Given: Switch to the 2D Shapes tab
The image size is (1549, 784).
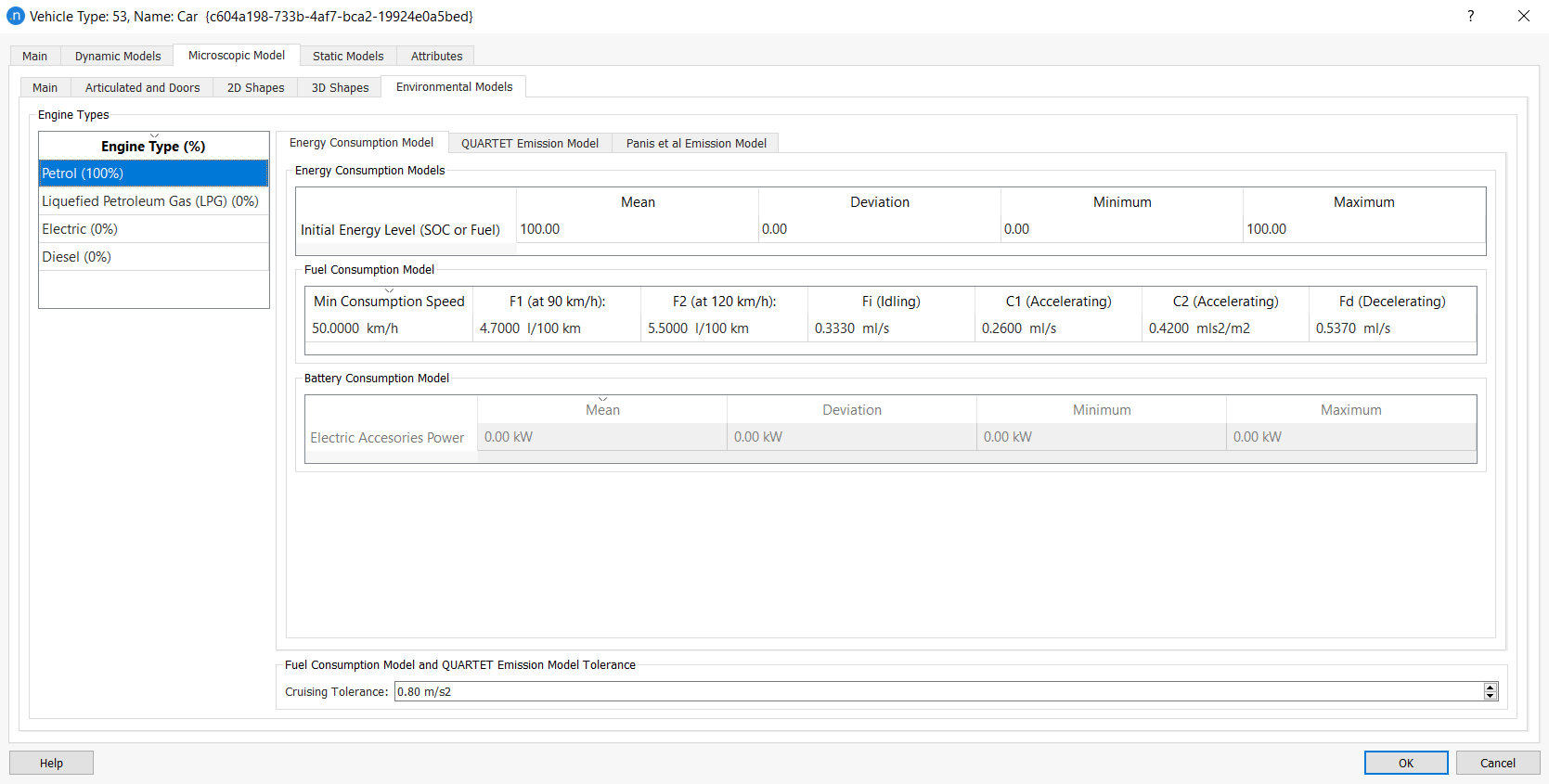Looking at the screenshot, I should [256, 87].
